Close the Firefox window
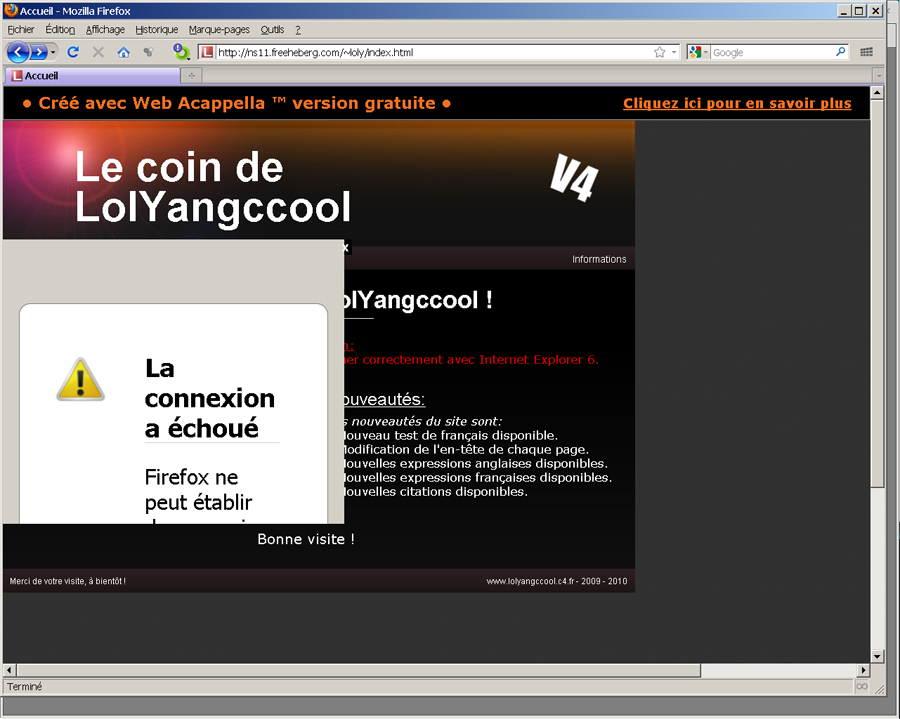The height and width of the screenshot is (719, 900). click(x=876, y=10)
